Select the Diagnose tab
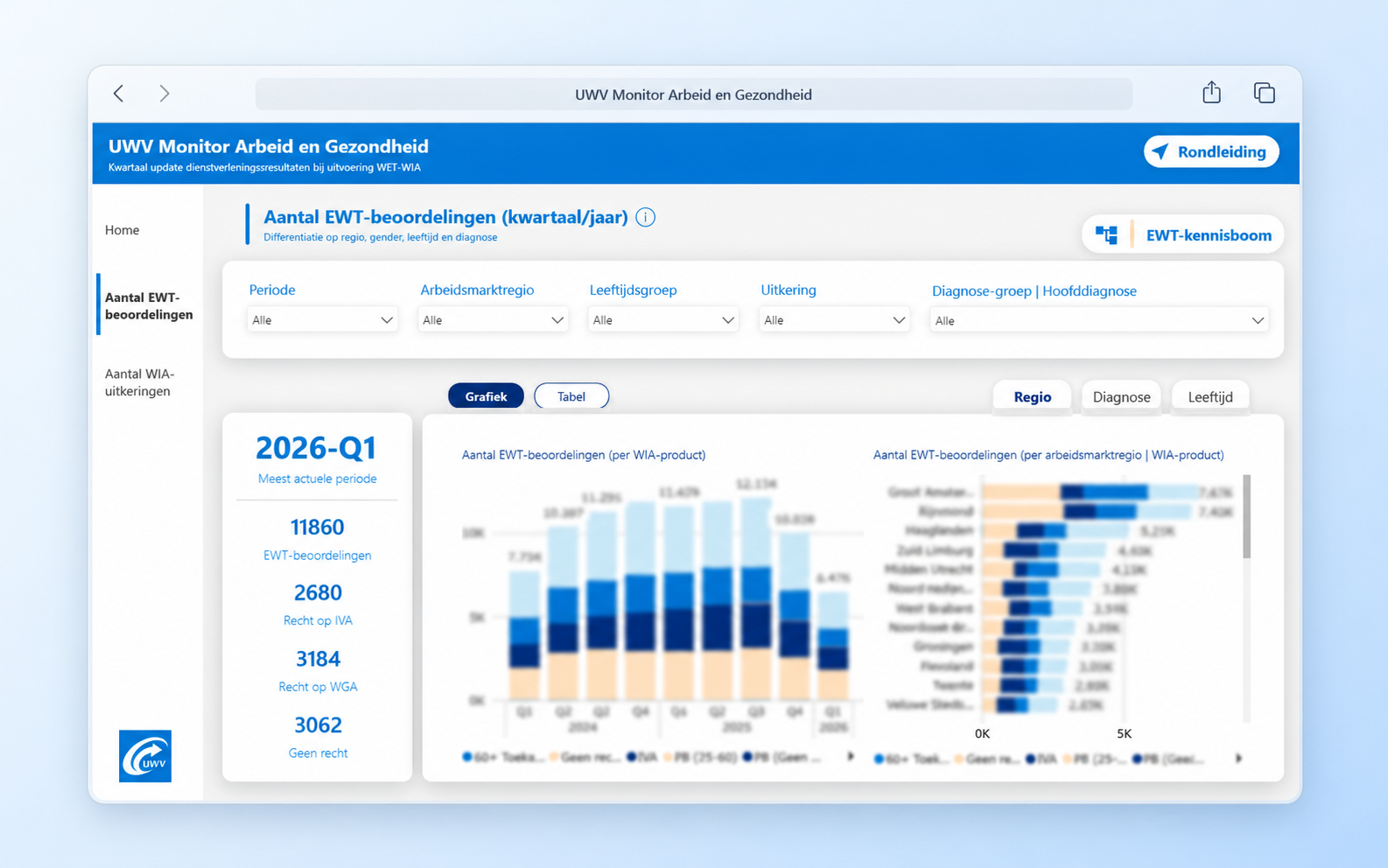The width and height of the screenshot is (1388, 868). tap(1121, 397)
